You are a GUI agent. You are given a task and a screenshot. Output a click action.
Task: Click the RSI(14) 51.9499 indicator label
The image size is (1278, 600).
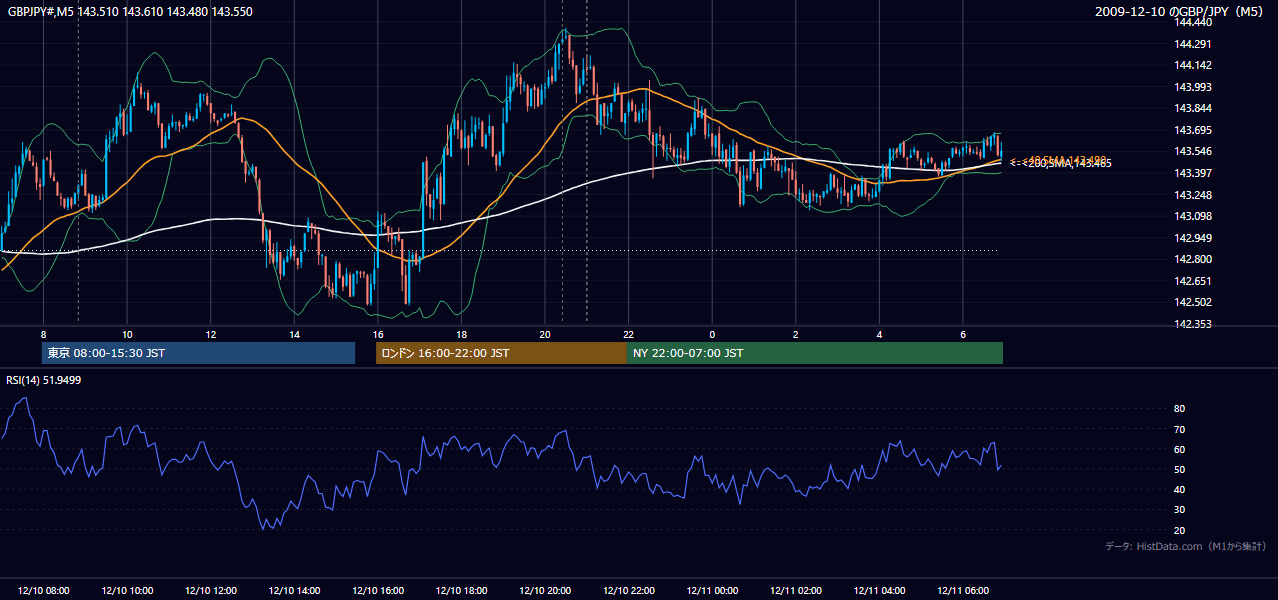coord(44,380)
